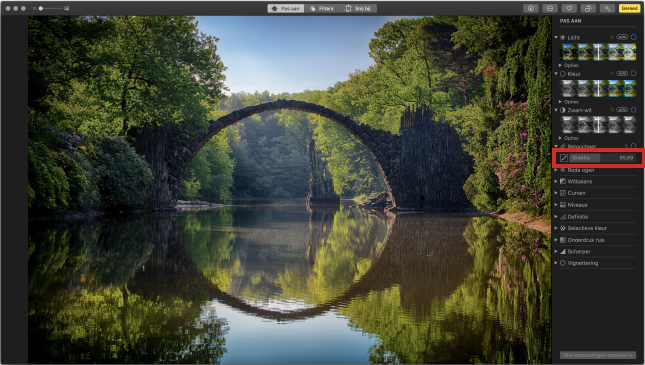Collapse the Kleur adjustment section

pyautogui.click(x=556, y=74)
